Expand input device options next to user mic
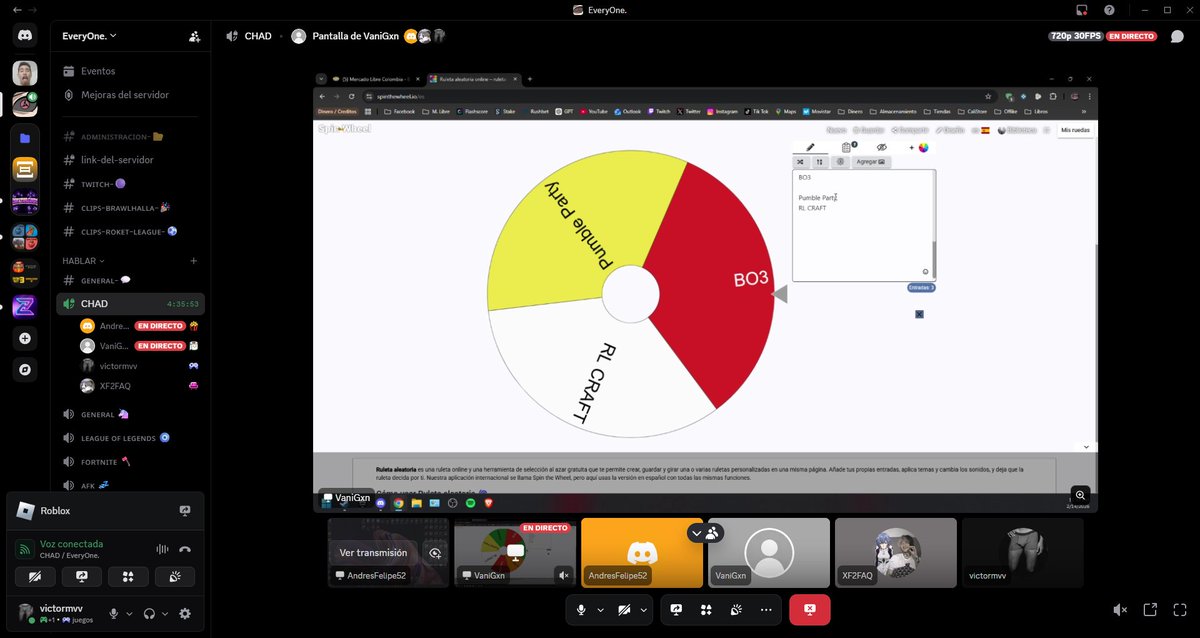 click(129, 614)
